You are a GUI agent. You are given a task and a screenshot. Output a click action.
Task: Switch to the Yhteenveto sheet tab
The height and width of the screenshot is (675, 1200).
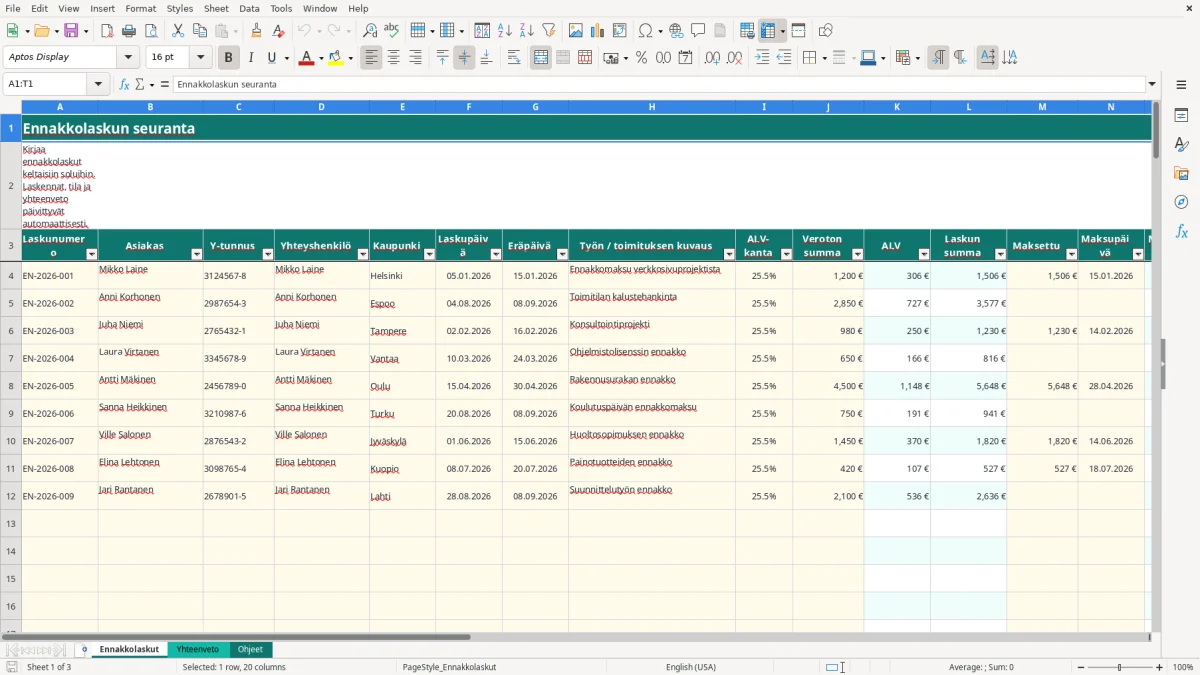coord(198,650)
